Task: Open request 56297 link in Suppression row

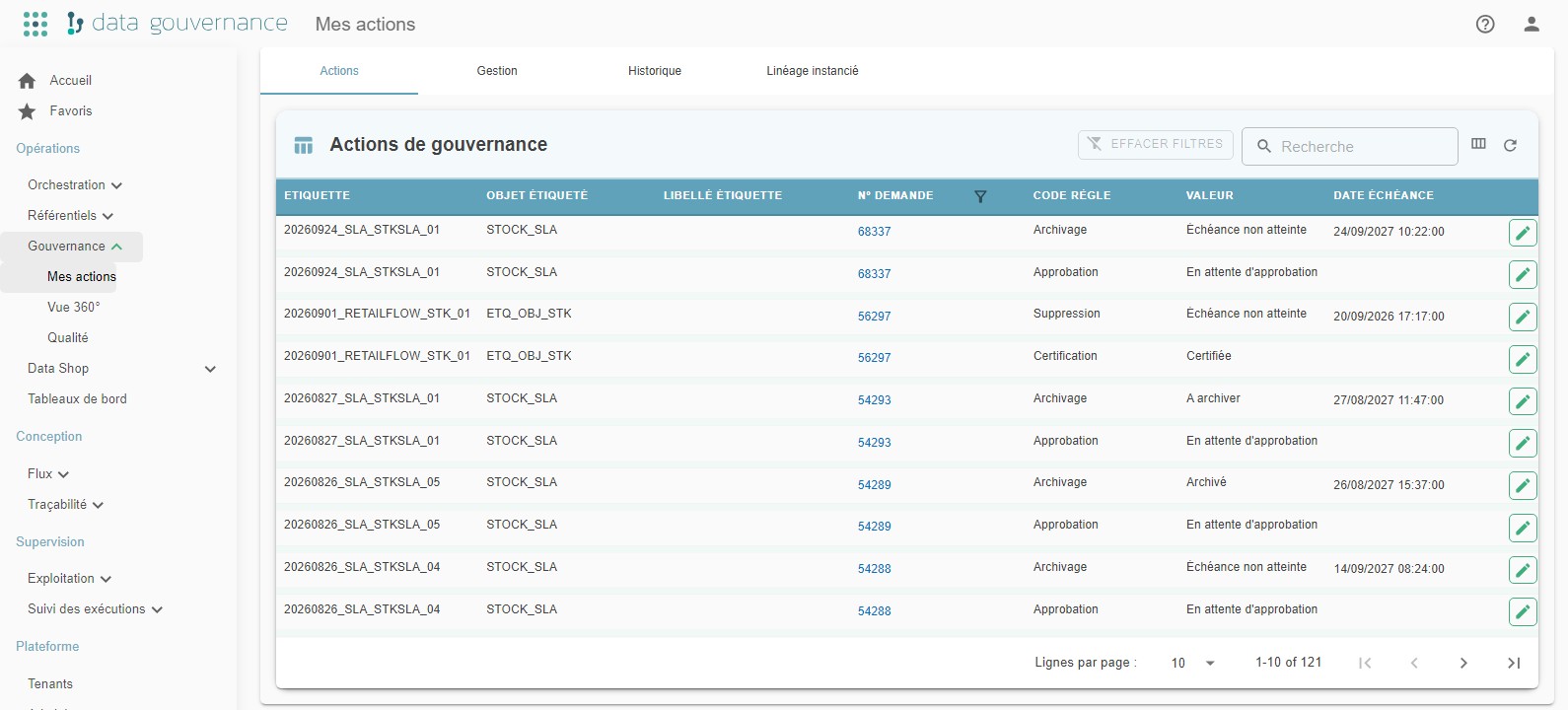Action: [874, 317]
